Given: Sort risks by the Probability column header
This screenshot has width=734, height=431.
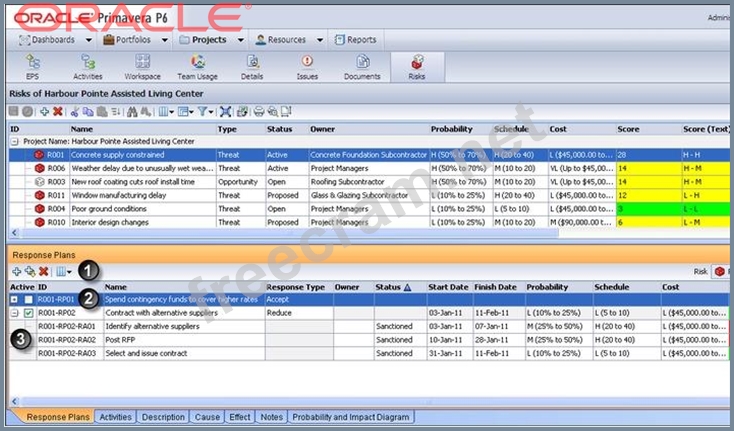Looking at the screenshot, I should click(x=461, y=129).
